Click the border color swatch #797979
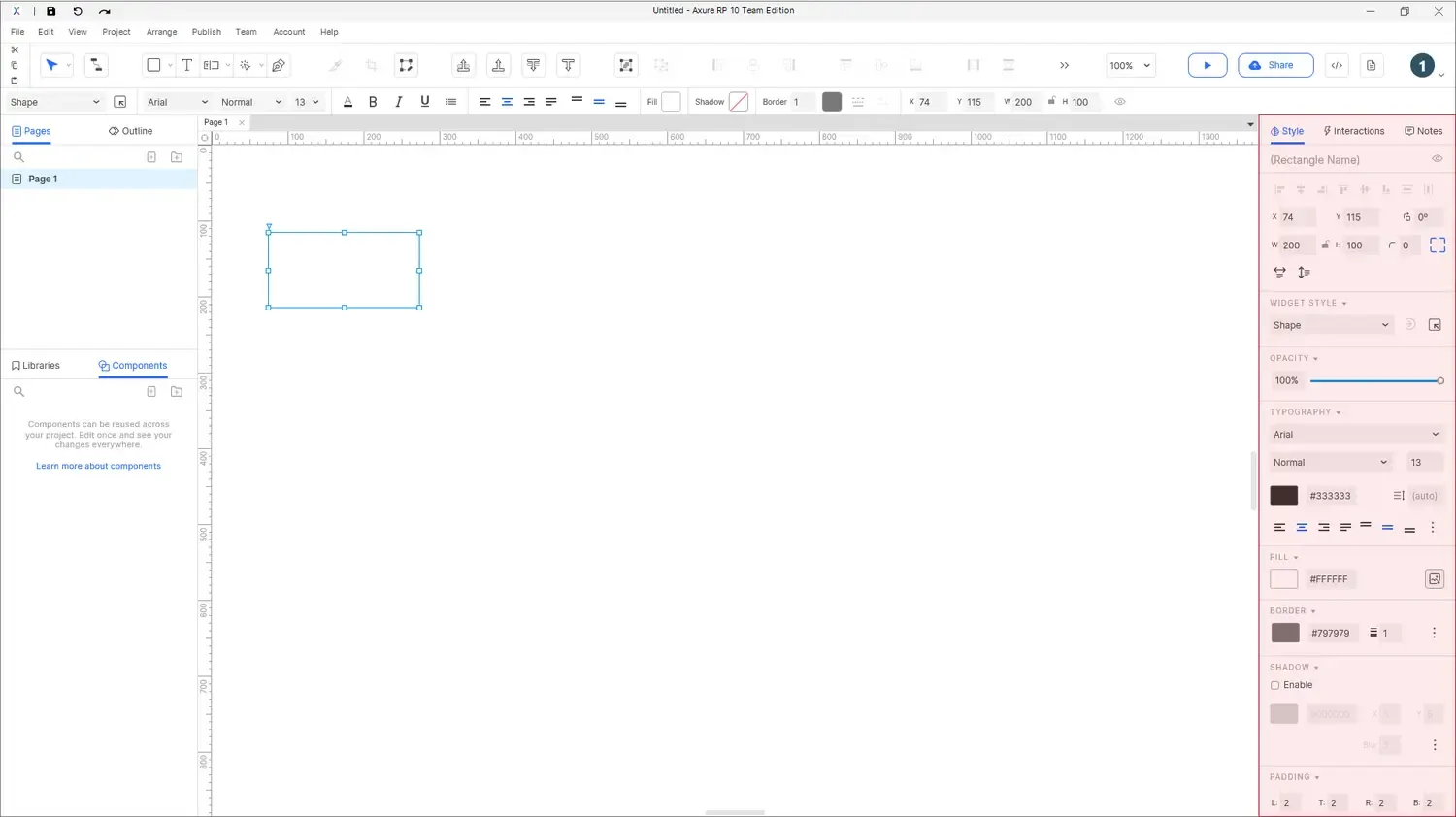This screenshot has width=1456, height=817. point(1284,633)
